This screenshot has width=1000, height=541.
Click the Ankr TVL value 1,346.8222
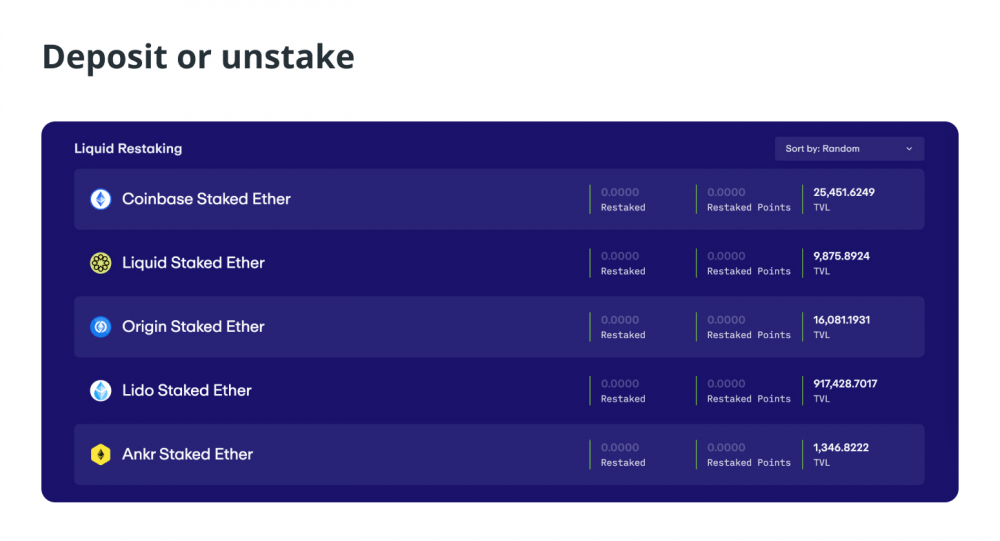pos(841,447)
